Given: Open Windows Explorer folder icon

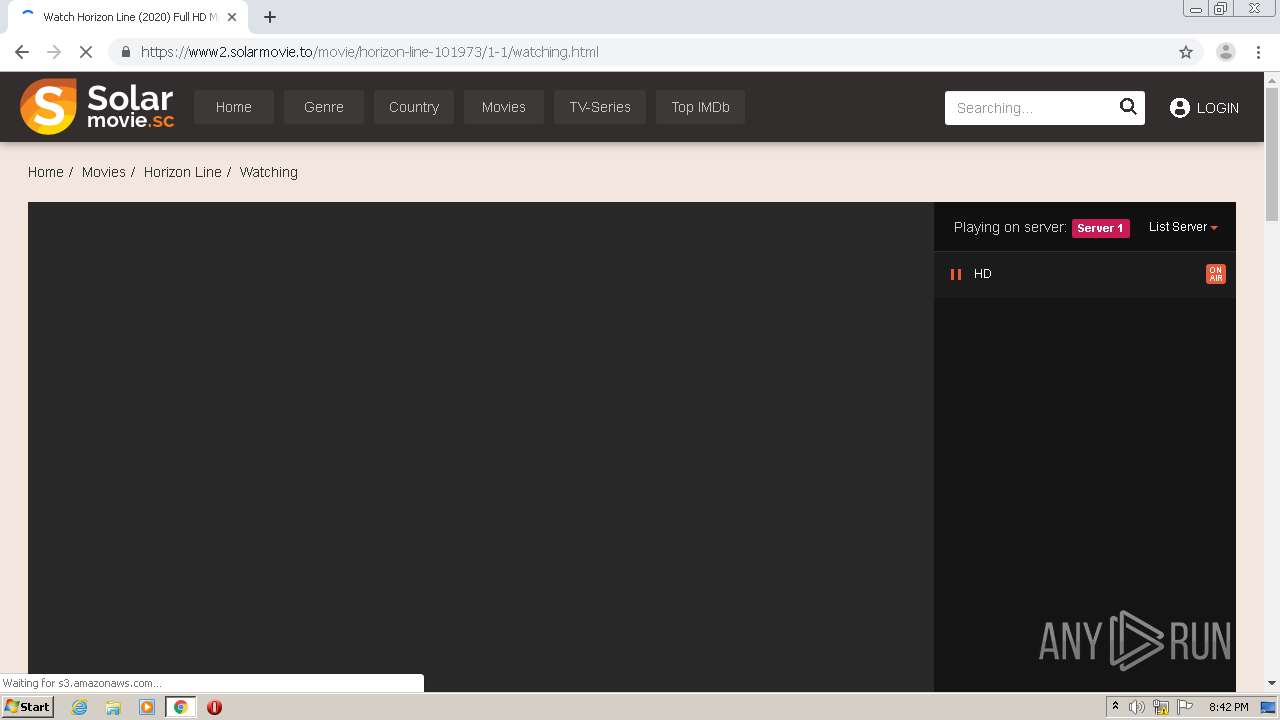Looking at the screenshot, I should coord(113,707).
